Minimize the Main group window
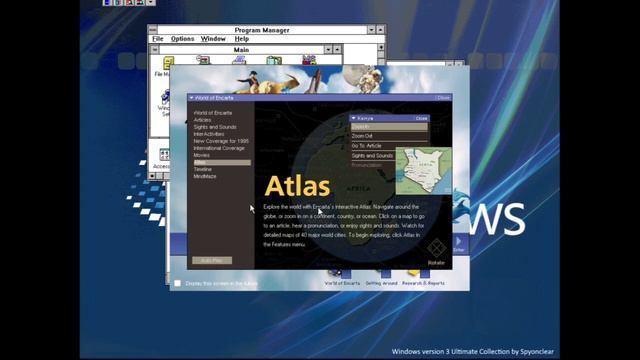Image resolution: width=640 pixels, height=360 pixels. (328, 49)
